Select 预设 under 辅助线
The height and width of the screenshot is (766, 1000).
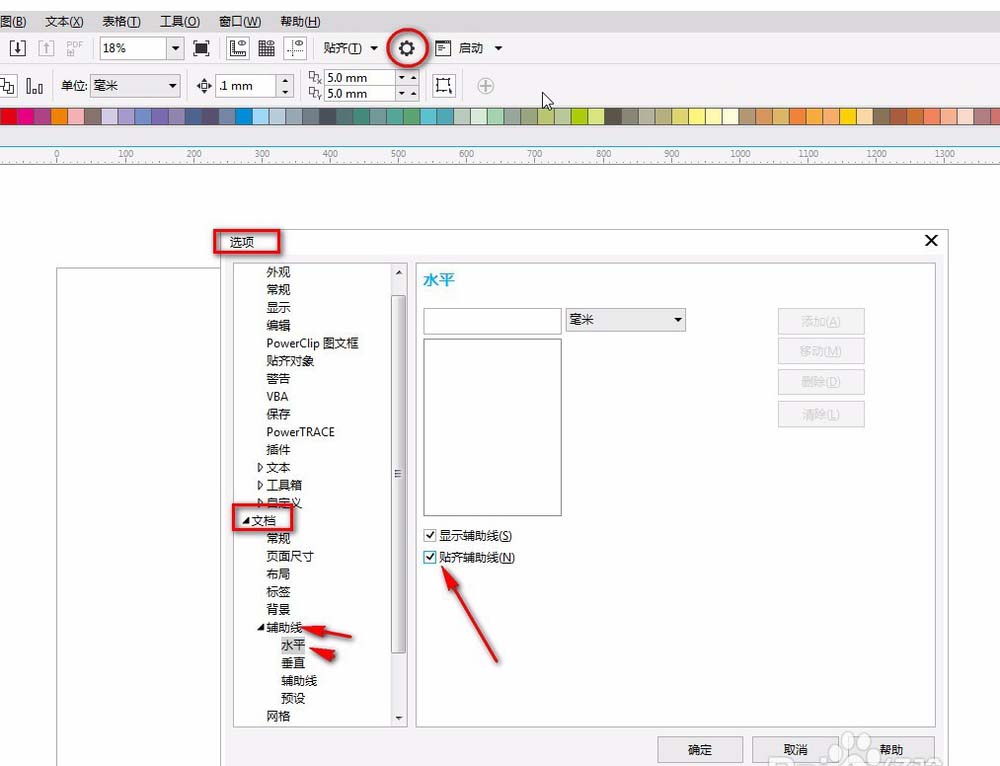(293, 698)
